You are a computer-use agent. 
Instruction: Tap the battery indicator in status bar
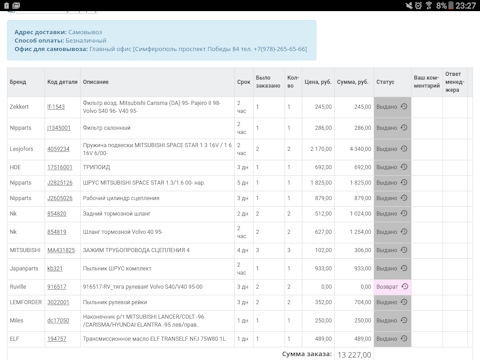450,5
